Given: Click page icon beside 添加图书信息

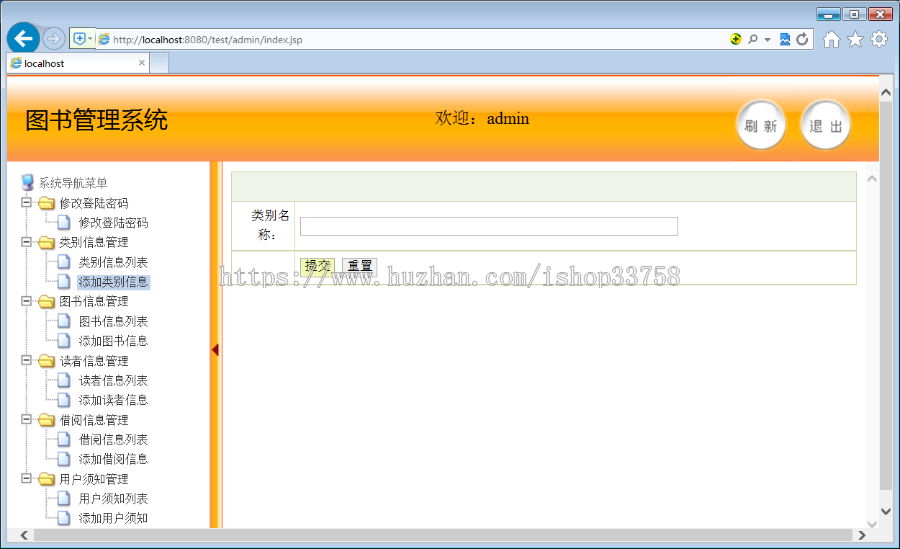Looking at the screenshot, I should pyautogui.click(x=64, y=341).
